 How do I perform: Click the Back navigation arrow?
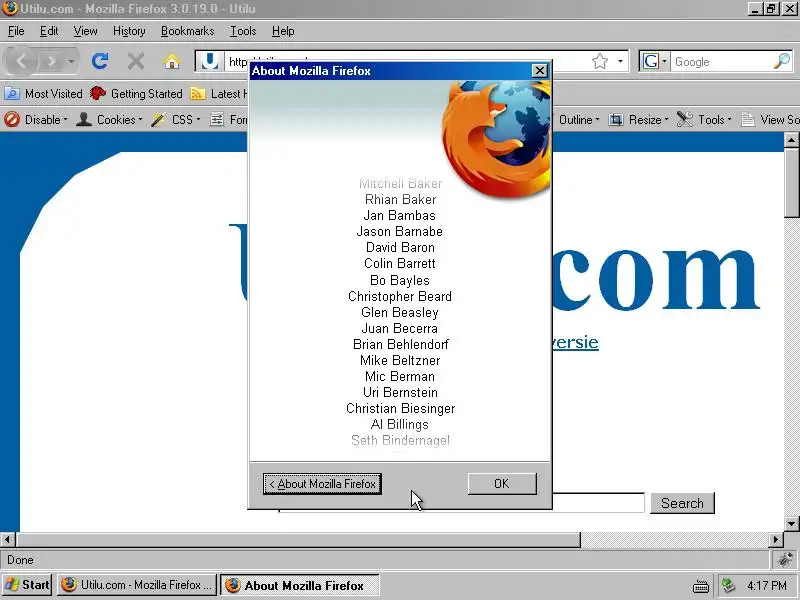21,61
